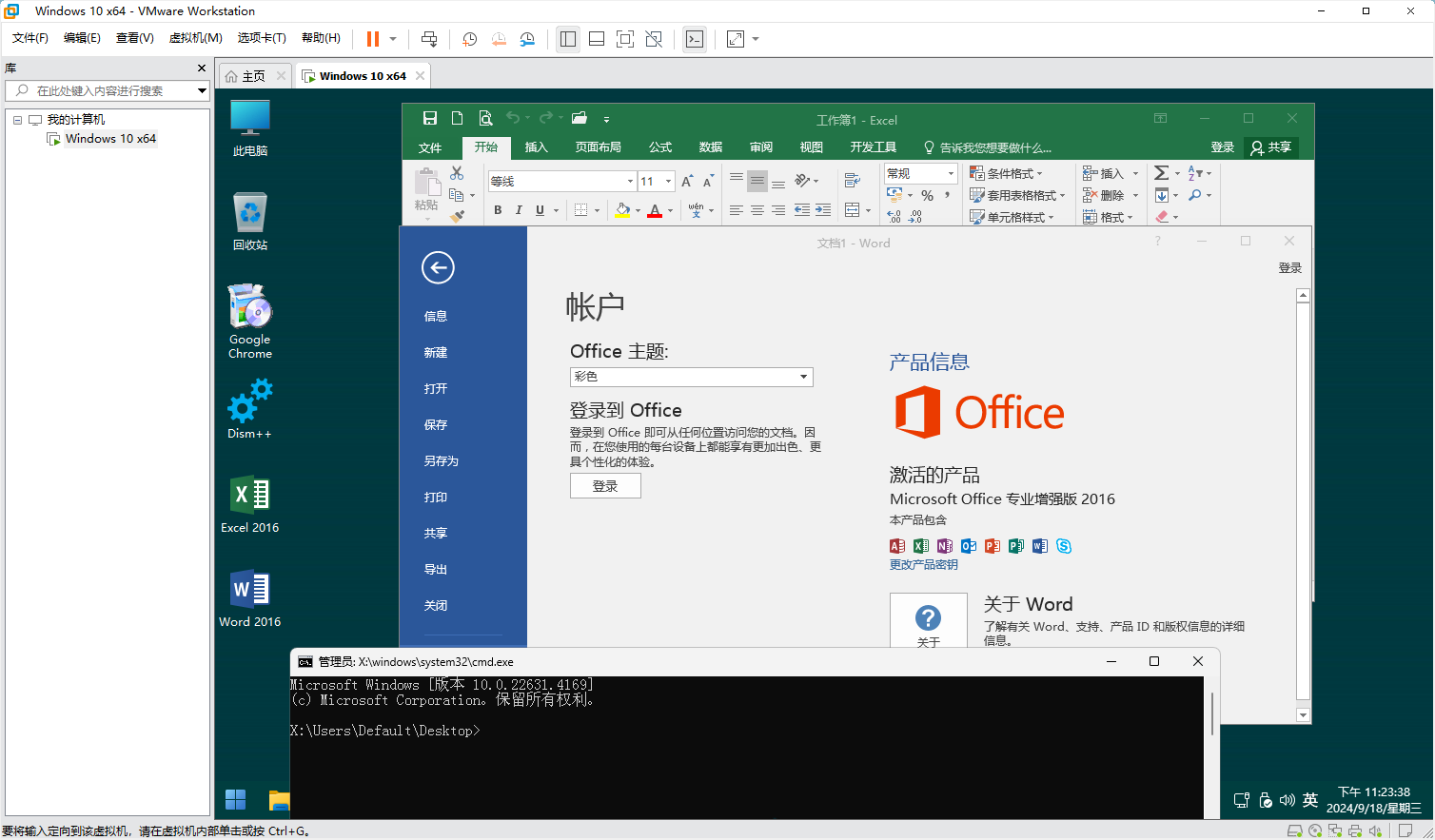Image resolution: width=1435 pixels, height=840 pixels.
Task: Click Excel print preview icon in quick access
Action: [485, 118]
